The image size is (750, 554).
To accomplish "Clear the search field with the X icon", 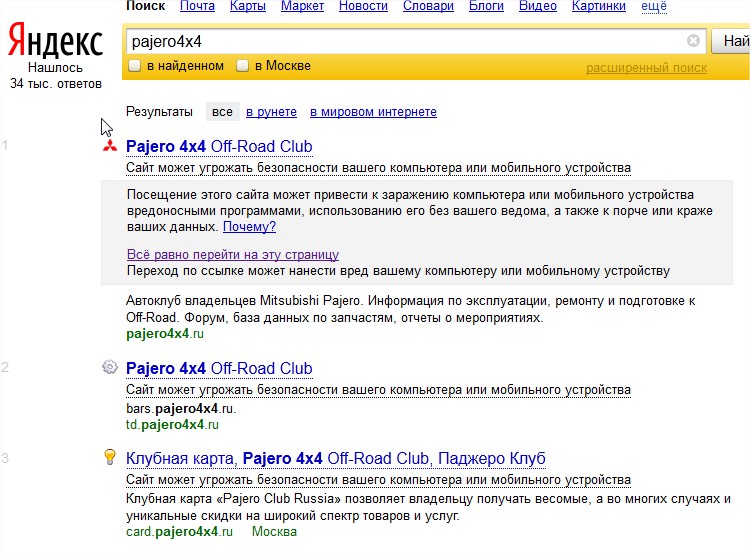I will [693, 41].
